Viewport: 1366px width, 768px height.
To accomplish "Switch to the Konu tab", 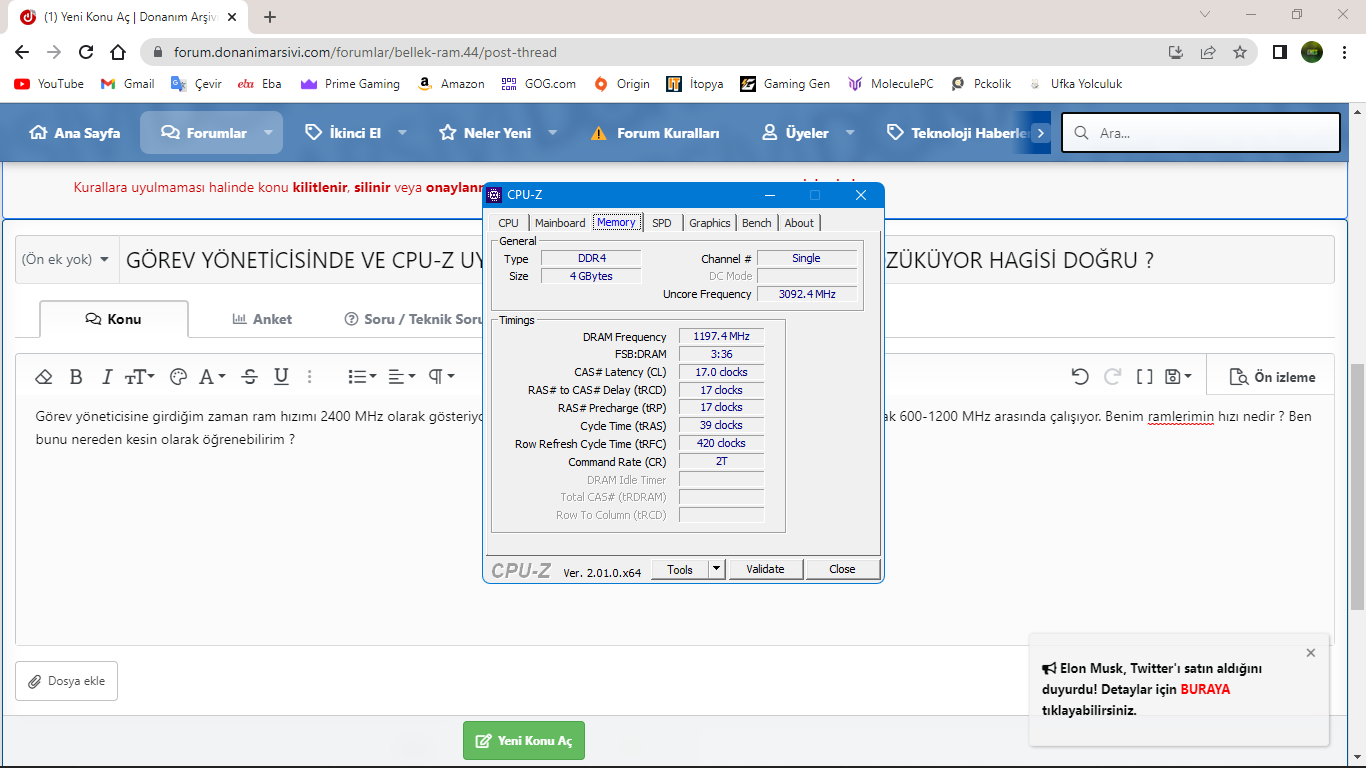I will (114, 319).
